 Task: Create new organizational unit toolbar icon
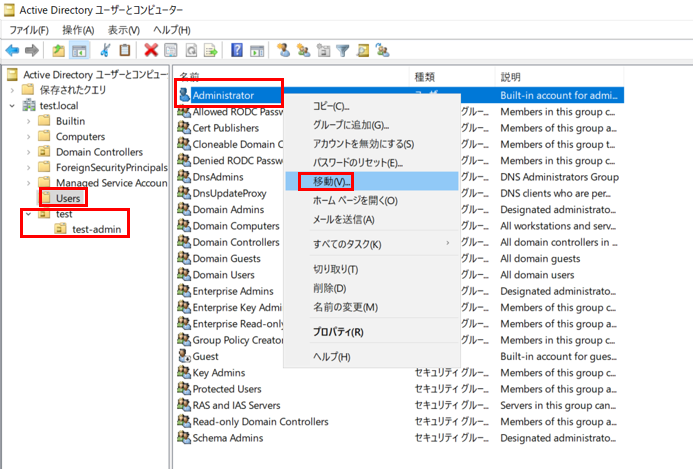pos(324,50)
